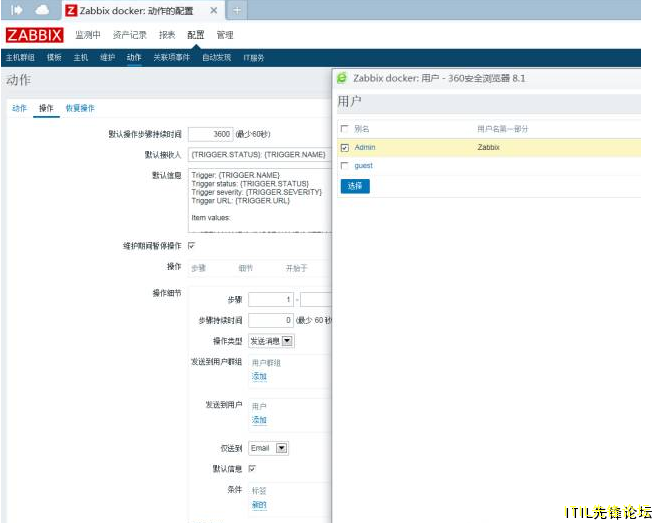Click the Zabbix favicon on the tab

pos(71,10)
